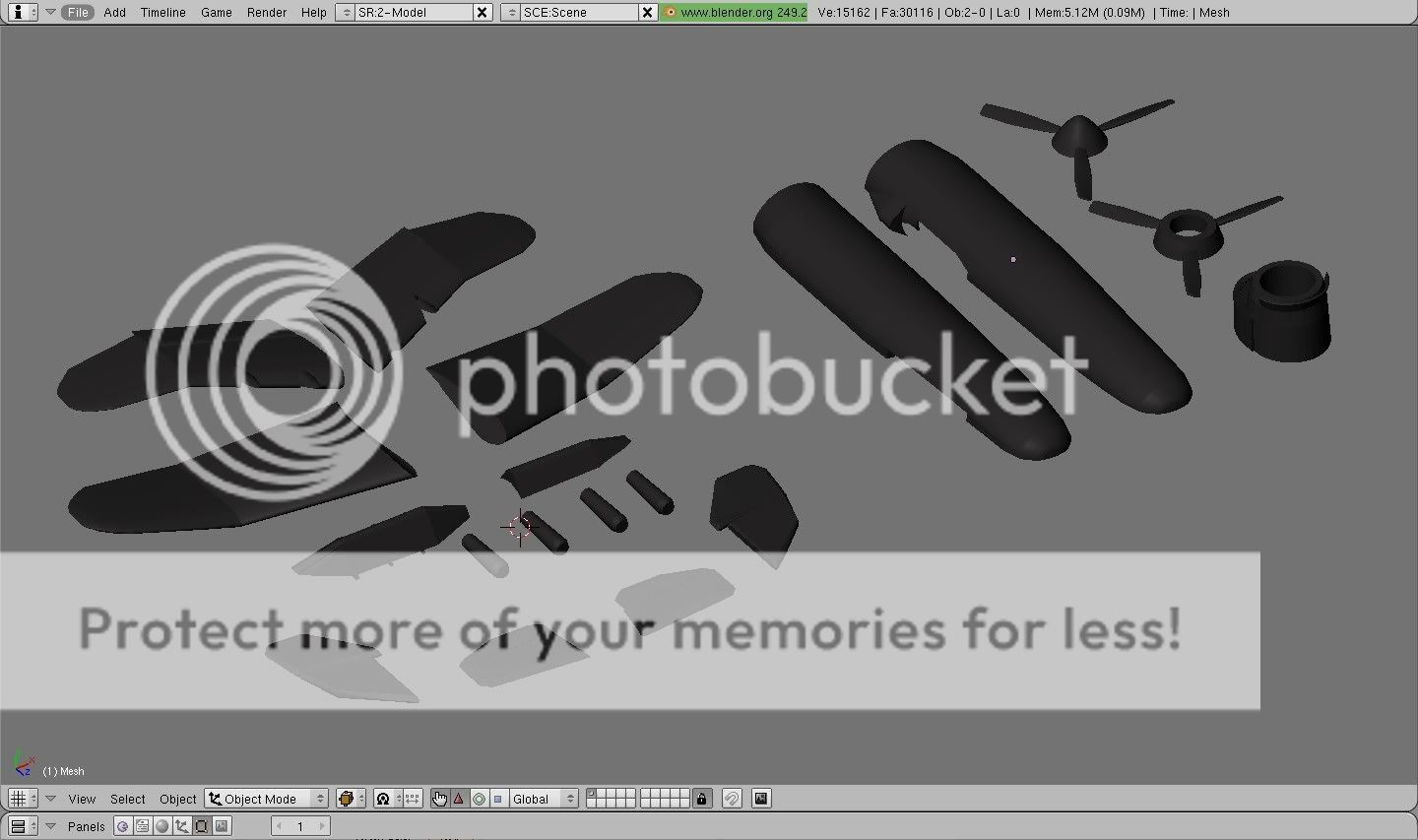This screenshot has height=840, width=1418.
Task: Open the Timeline menu
Action: (x=162, y=12)
